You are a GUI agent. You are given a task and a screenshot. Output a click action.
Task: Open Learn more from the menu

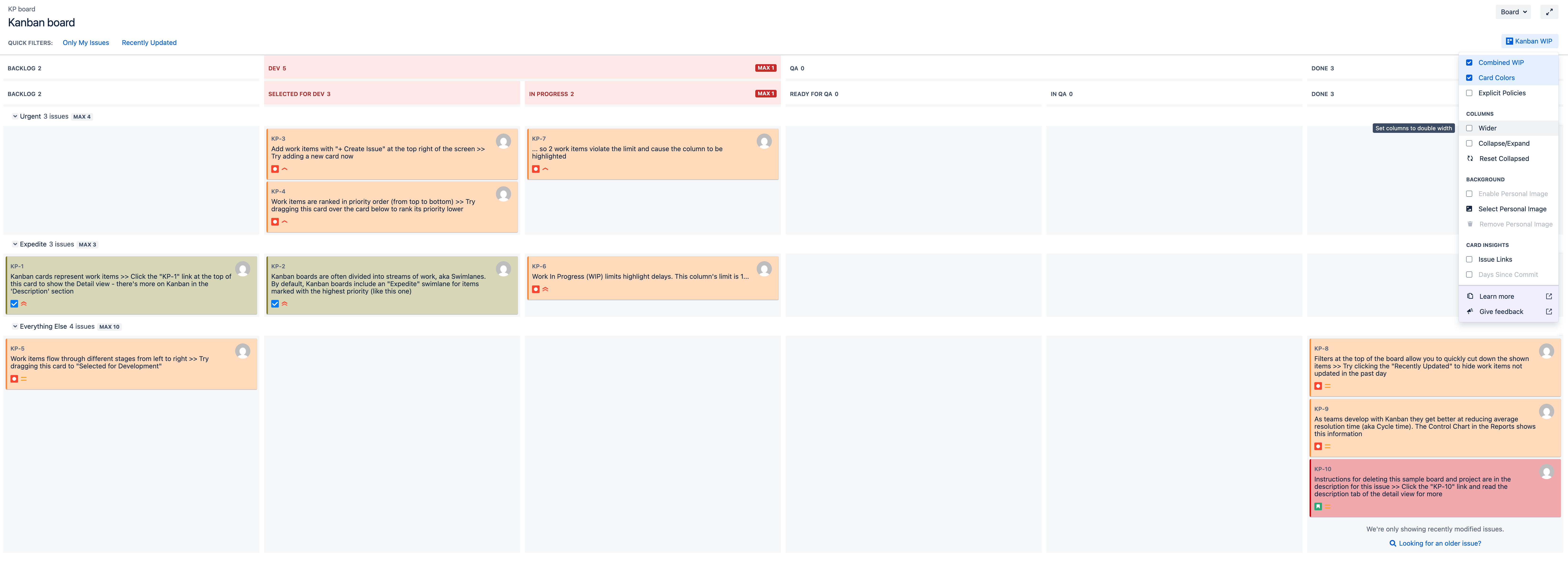coord(1508,297)
